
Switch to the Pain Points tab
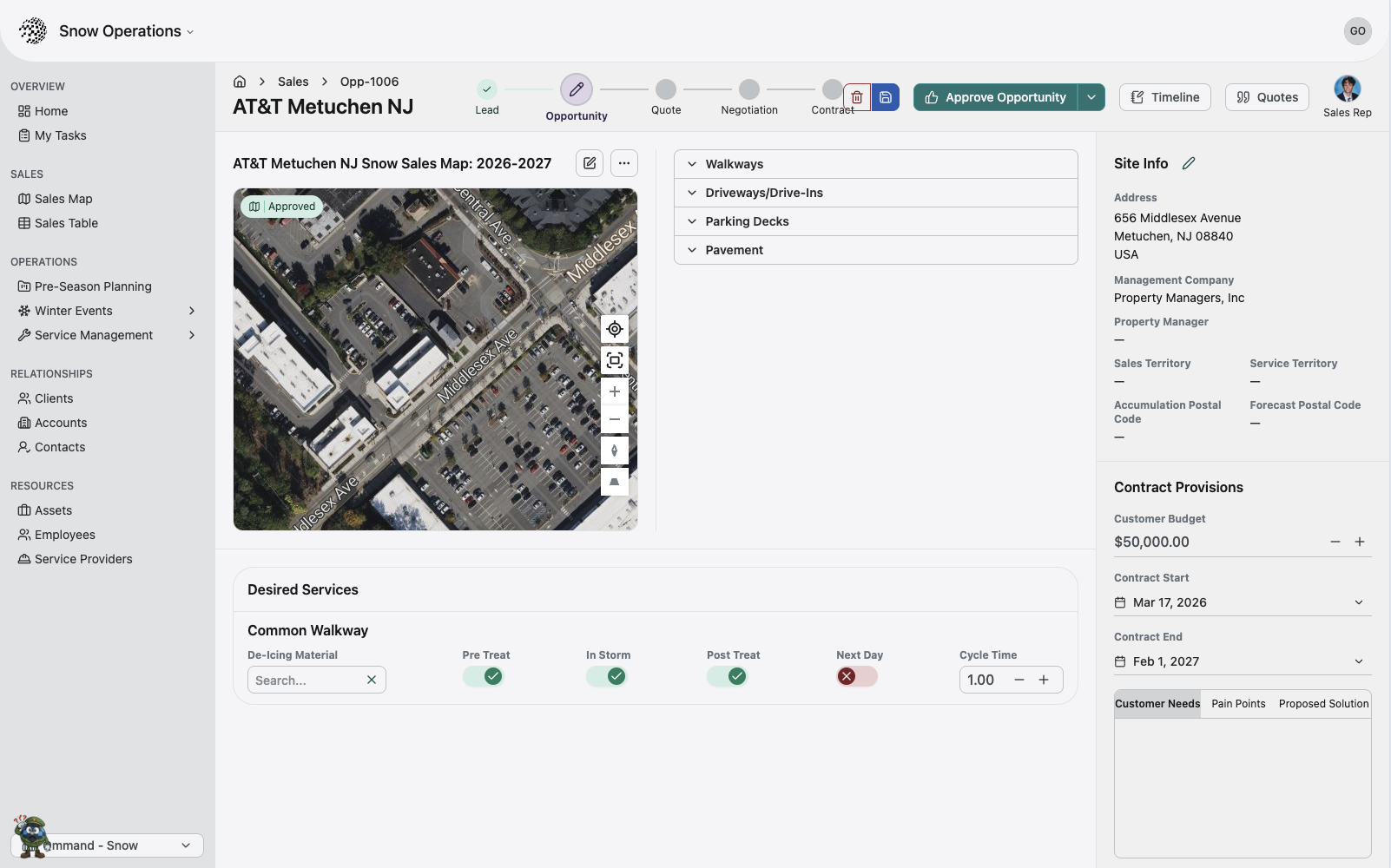(x=1238, y=704)
